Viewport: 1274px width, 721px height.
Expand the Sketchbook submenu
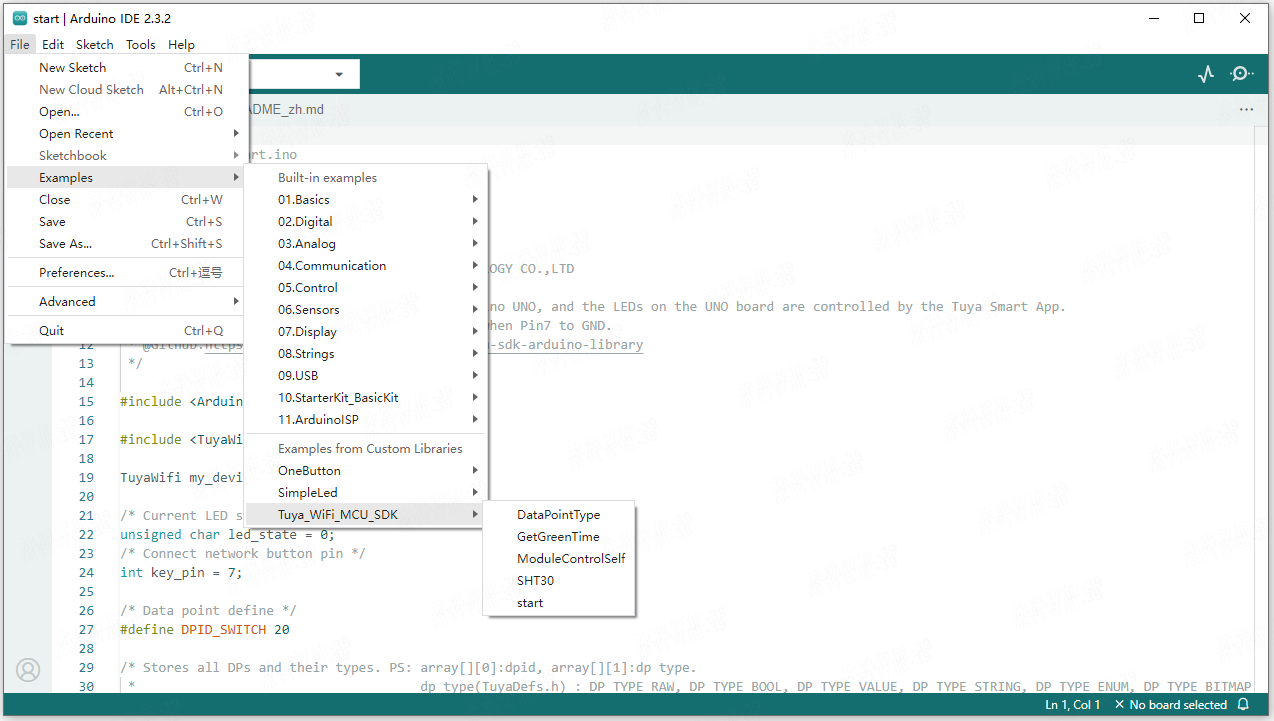[127, 156]
